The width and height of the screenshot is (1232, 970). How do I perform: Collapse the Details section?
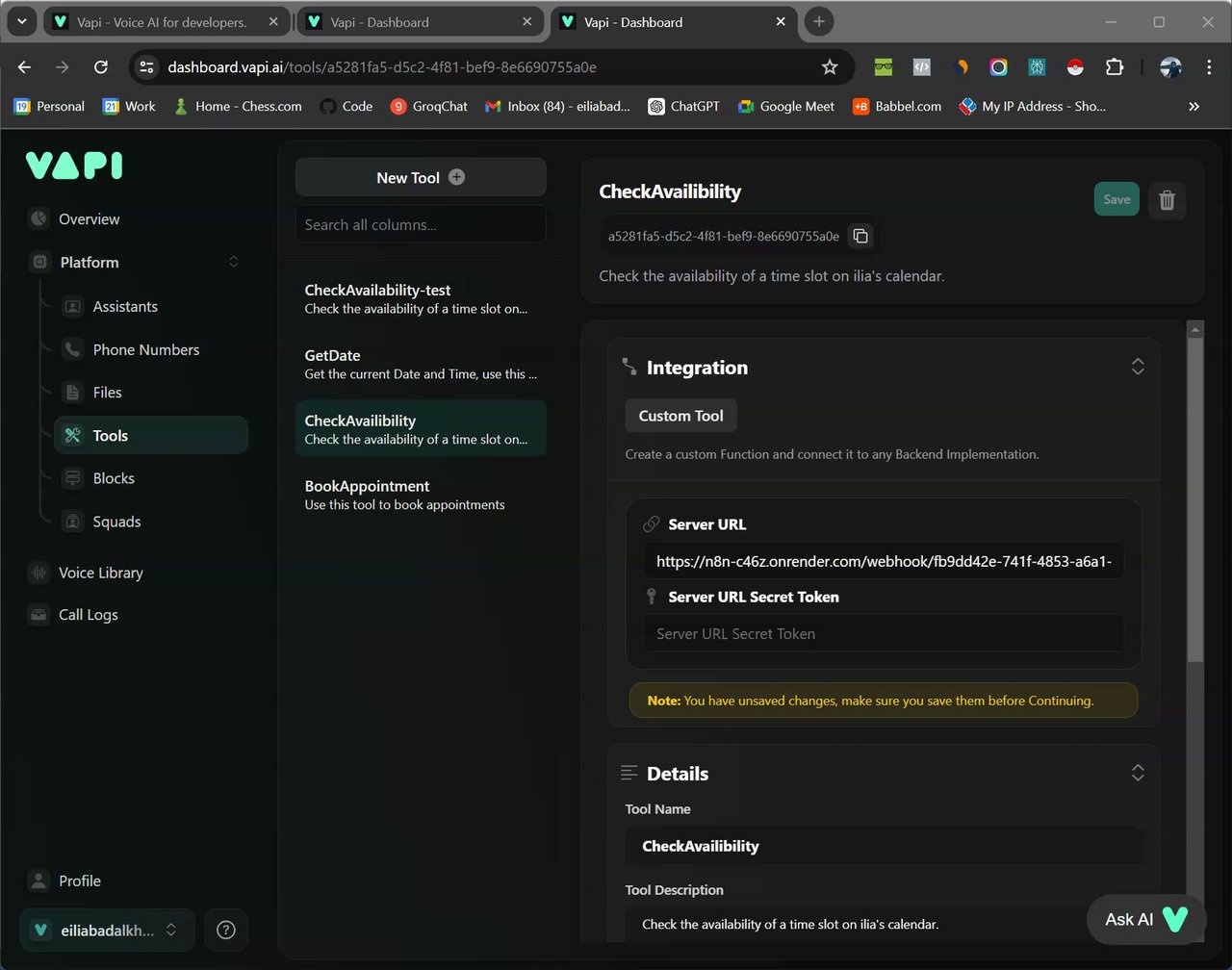click(1138, 773)
